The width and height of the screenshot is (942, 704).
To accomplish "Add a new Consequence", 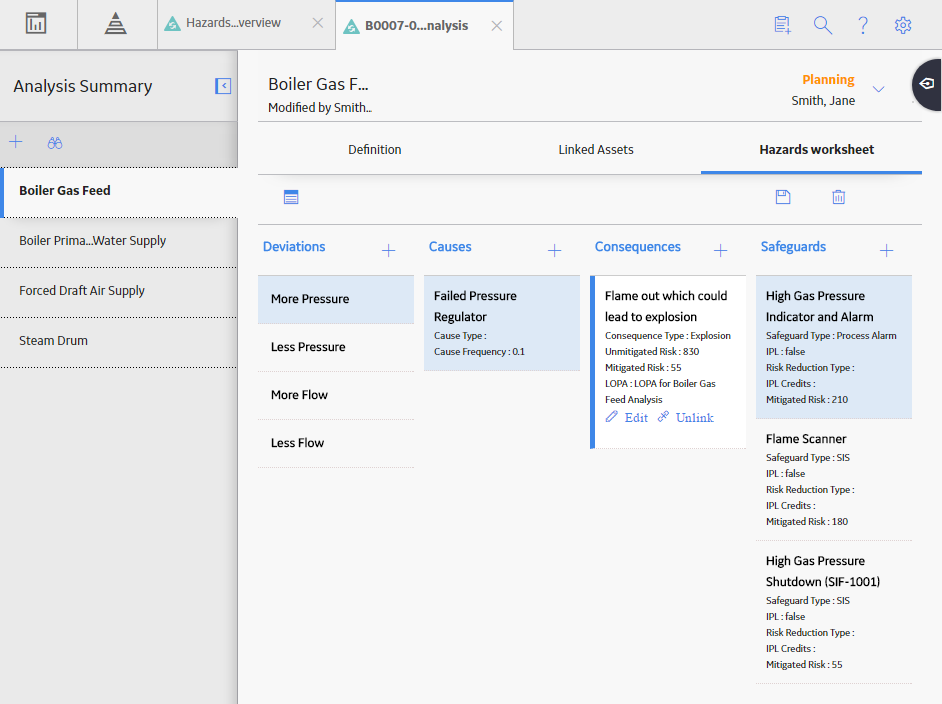I will 720,250.
